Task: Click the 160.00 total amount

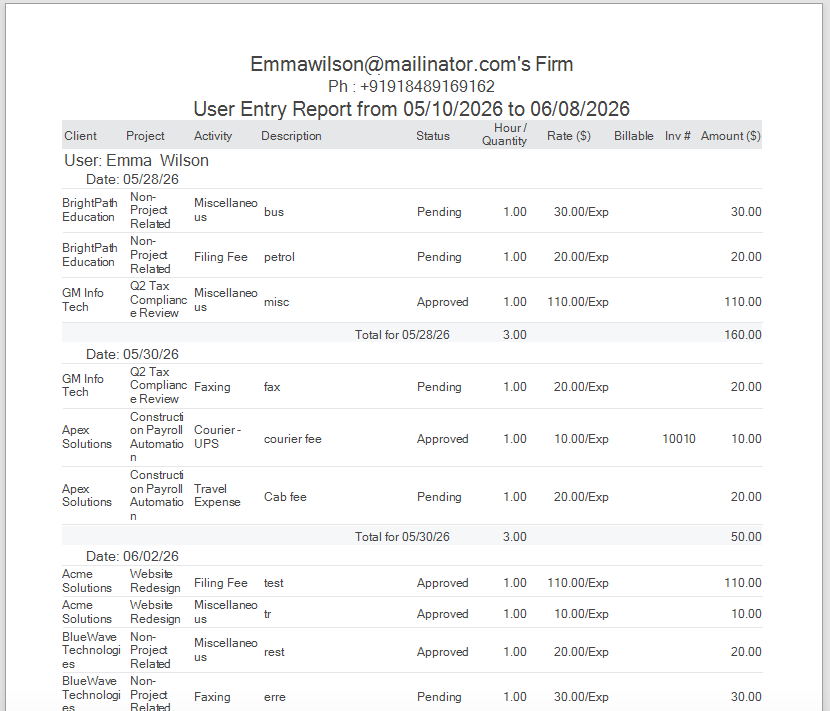Action: [x=743, y=335]
